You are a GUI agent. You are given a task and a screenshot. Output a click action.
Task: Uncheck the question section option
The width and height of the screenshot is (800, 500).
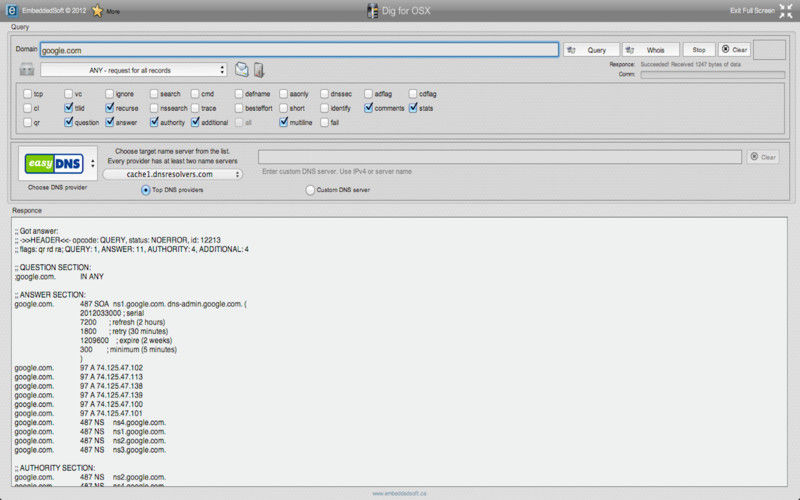[x=68, y=122]
